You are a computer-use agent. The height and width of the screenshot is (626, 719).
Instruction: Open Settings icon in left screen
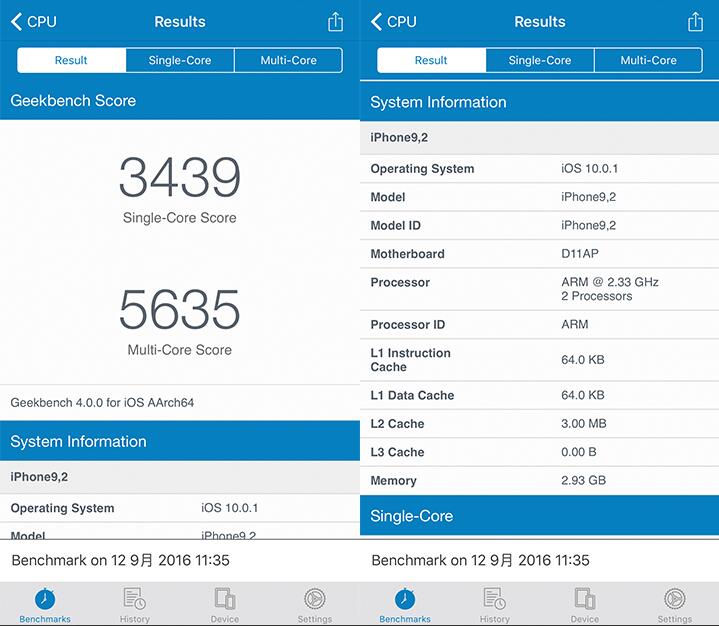[315, 598]
